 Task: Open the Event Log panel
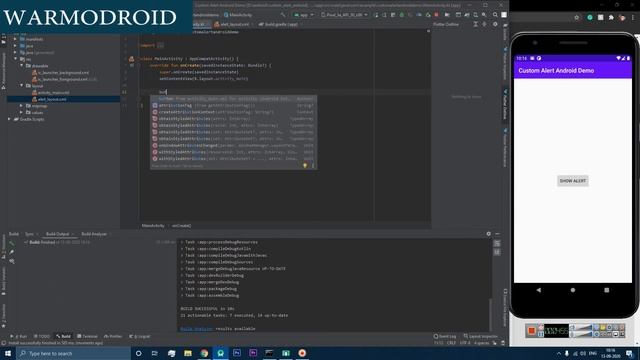[445, 336]
